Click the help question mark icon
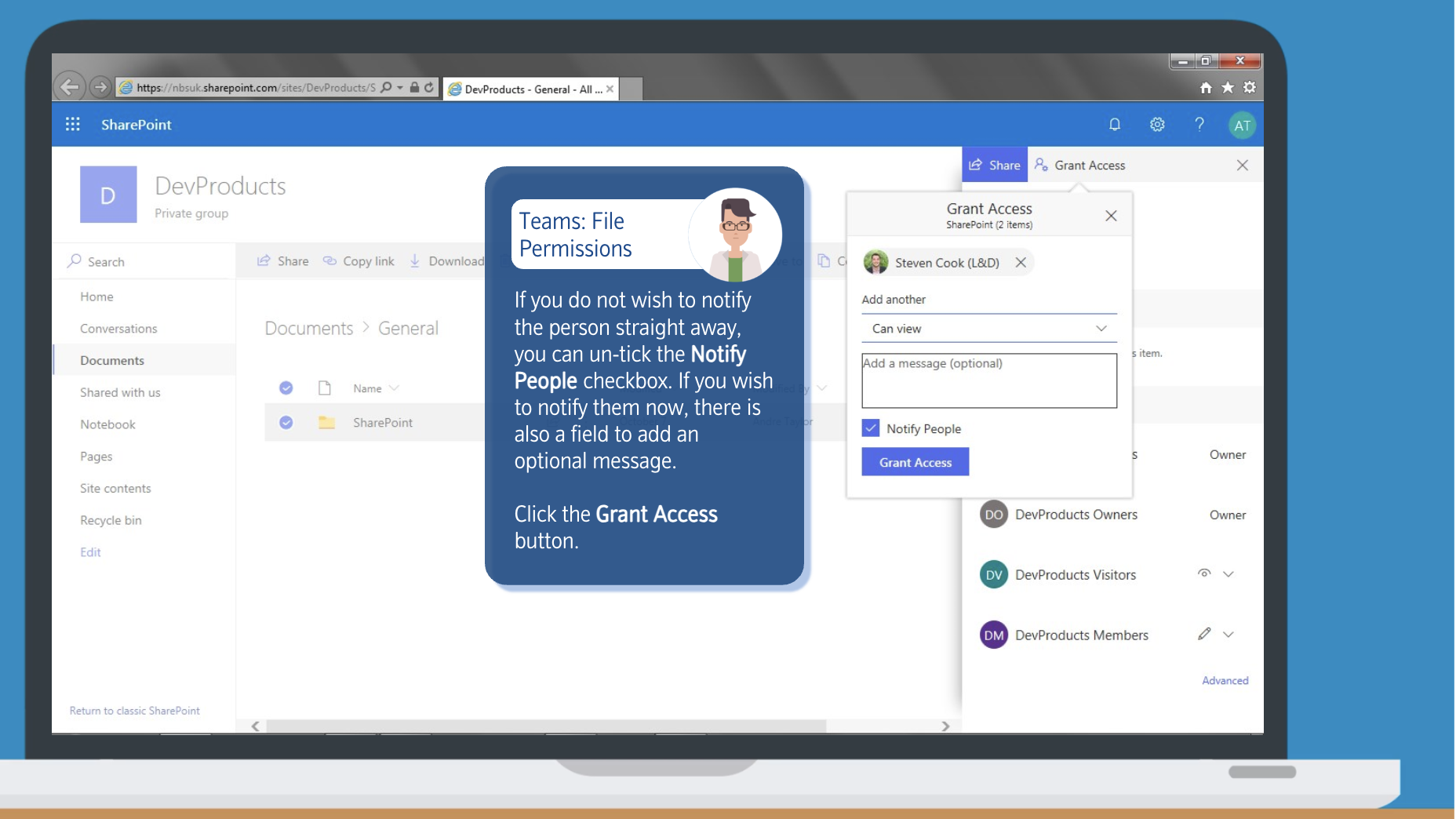The height and width of the screenshot is (819, 1456). click(x=1199, y=125)
